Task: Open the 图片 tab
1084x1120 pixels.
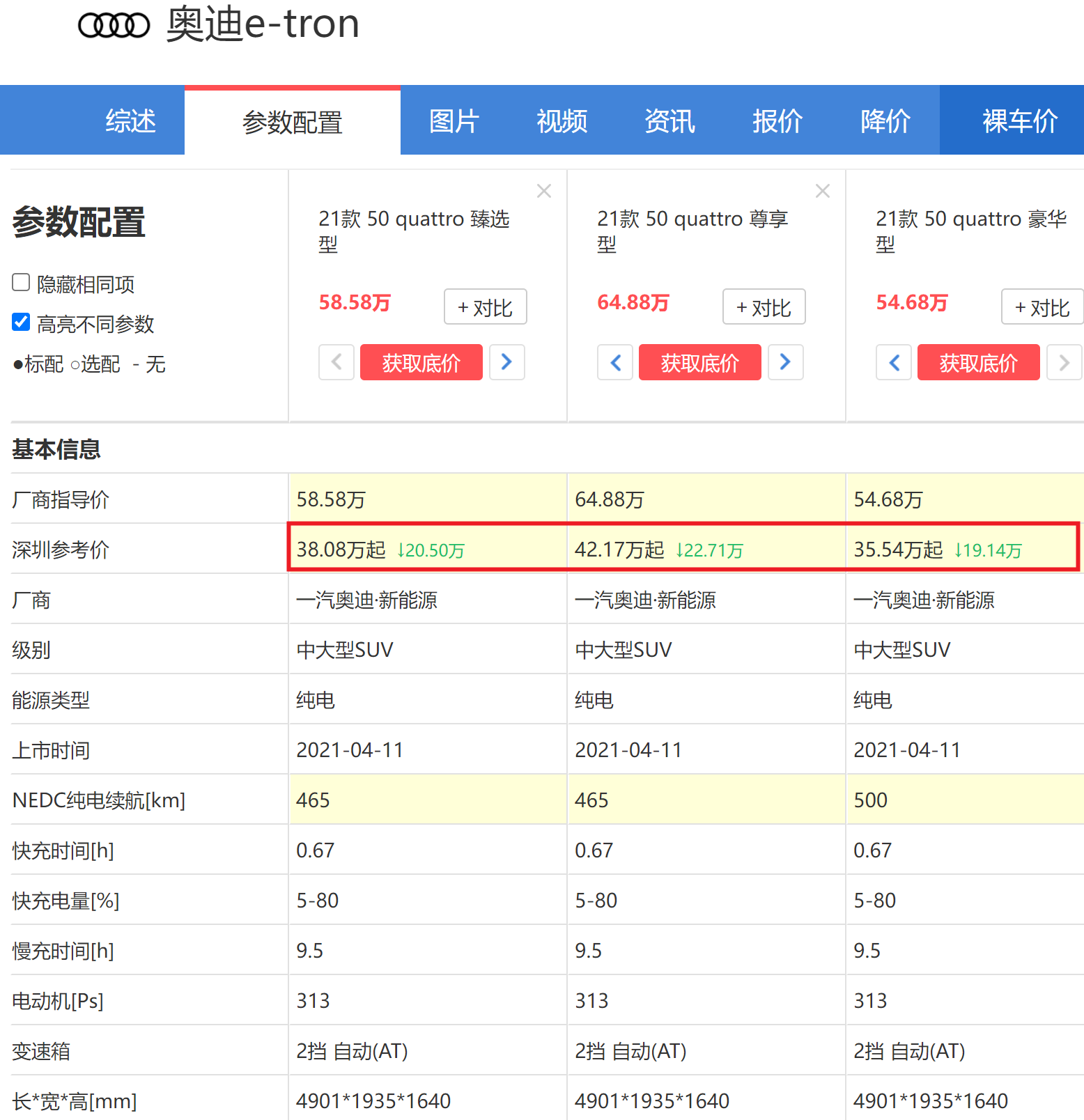Action: coord(454,121)
